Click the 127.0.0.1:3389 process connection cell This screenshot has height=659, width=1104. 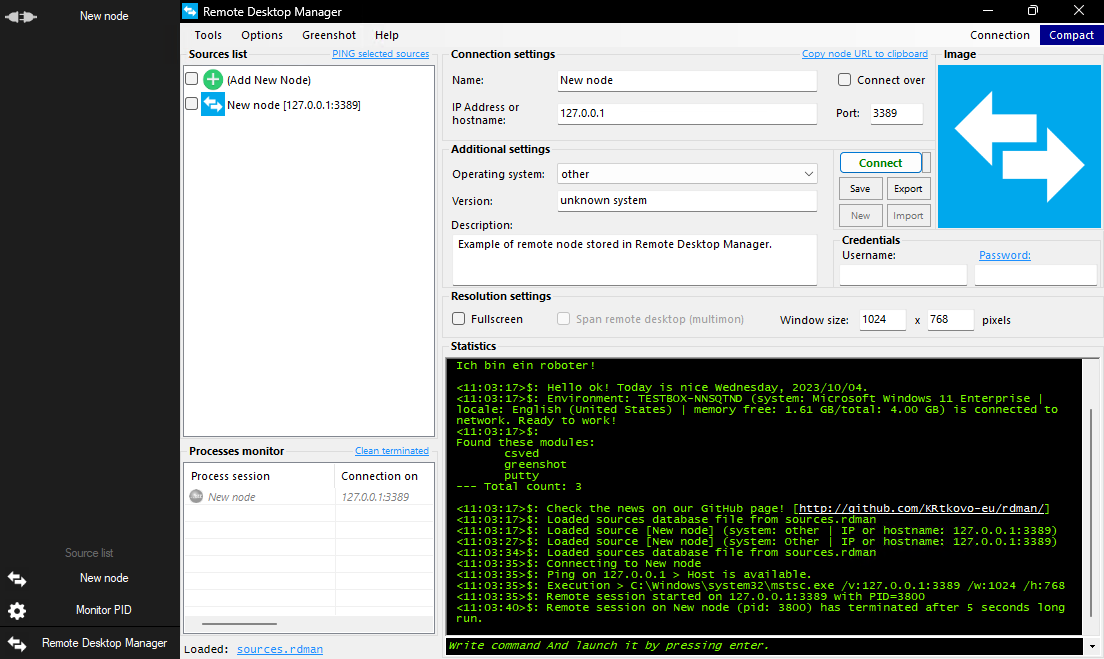[375, 497]
